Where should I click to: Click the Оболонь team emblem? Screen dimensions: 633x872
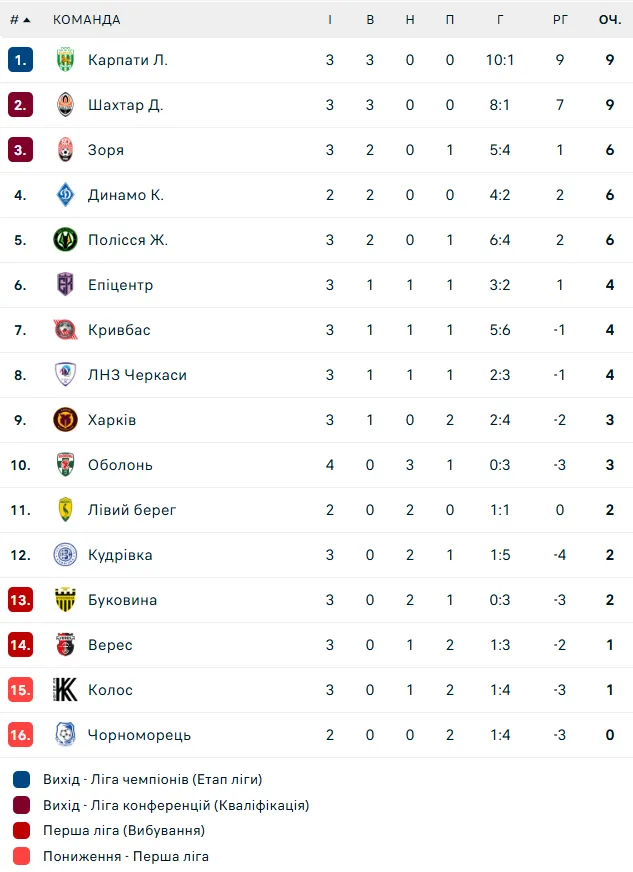(x=66, y=465)
